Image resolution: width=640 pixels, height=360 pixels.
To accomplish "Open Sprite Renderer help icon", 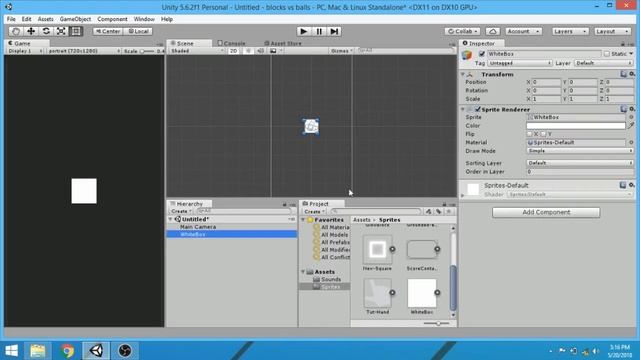I will click(x=623, y=109).
